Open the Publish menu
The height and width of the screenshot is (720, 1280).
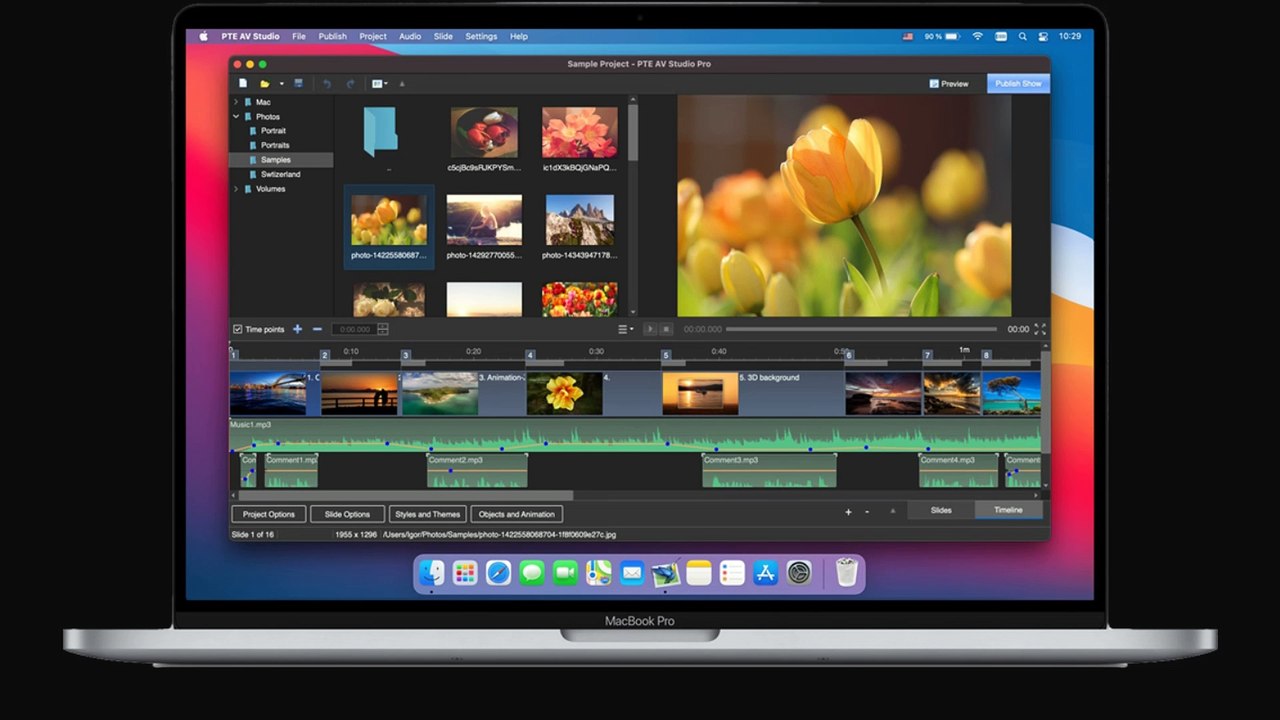[332, 36]
